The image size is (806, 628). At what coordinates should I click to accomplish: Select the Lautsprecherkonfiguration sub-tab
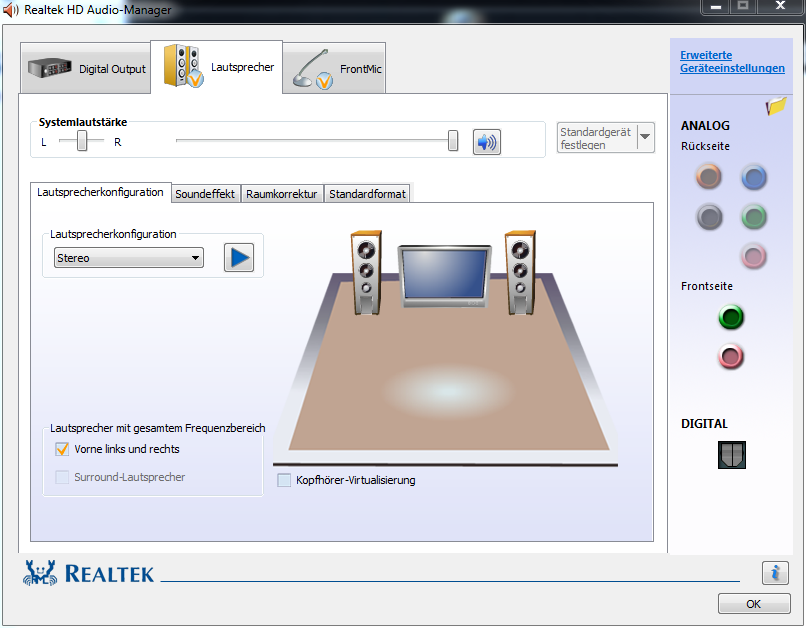pyautogui.click(x=100, y=192)
